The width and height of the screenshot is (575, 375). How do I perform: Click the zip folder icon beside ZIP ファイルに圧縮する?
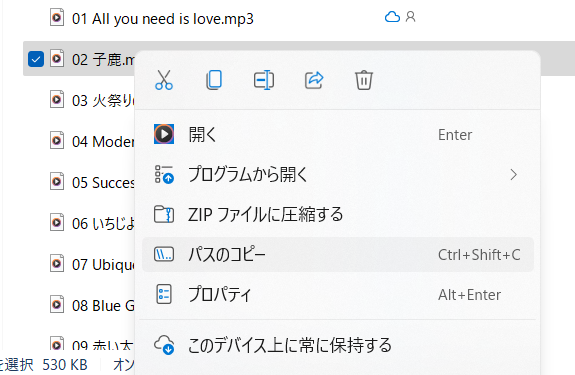[x=164, y=214]
